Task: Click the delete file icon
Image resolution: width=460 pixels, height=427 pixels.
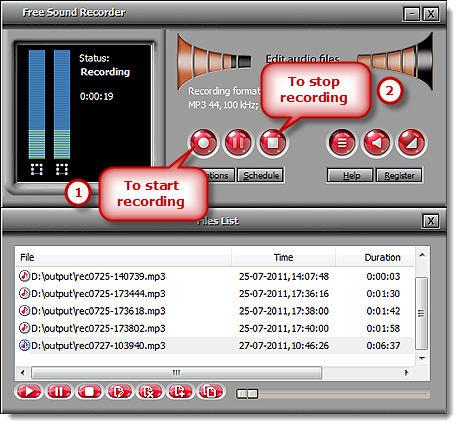Action: 149,391
